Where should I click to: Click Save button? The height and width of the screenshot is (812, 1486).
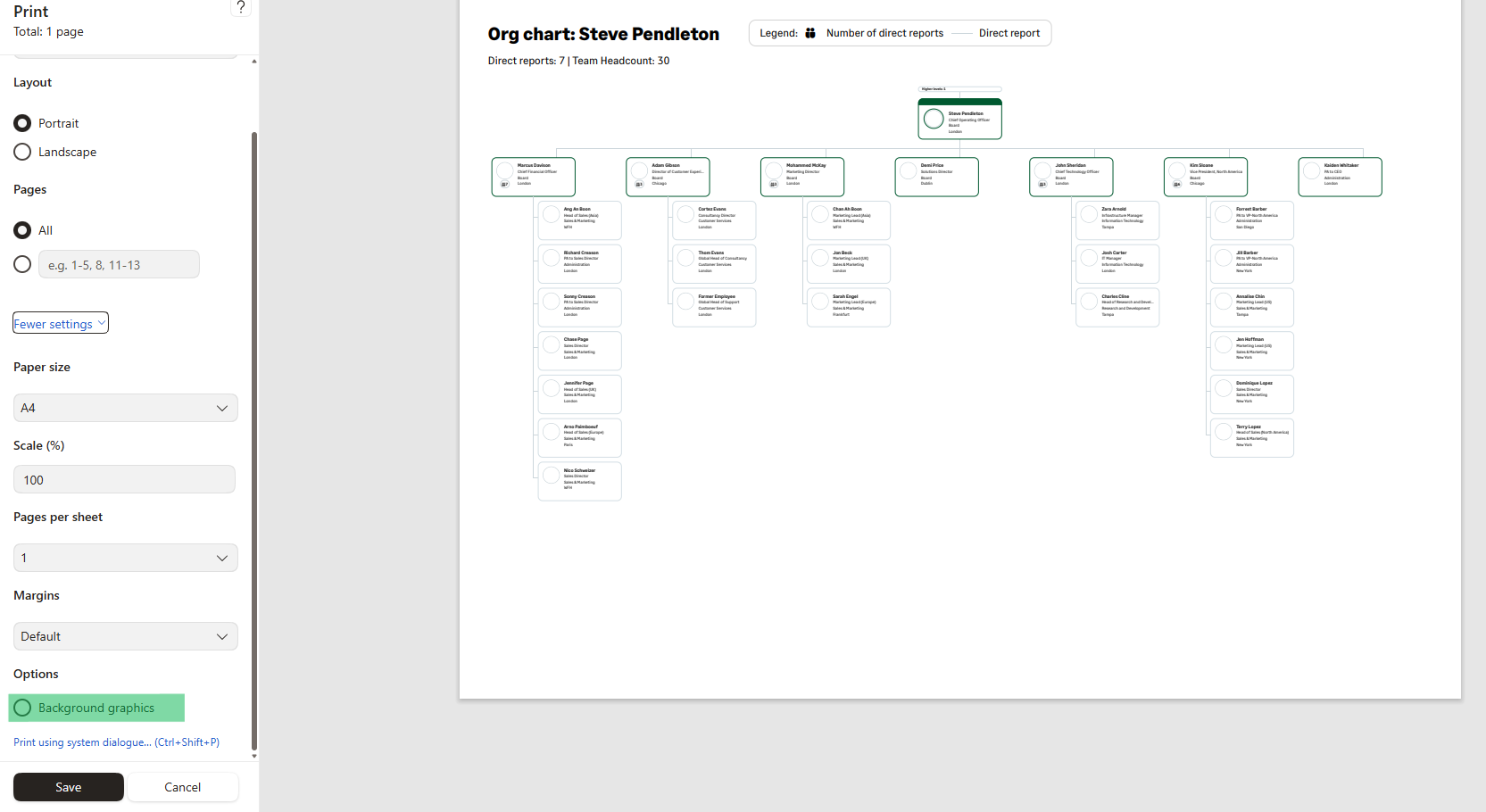point(69,787)
